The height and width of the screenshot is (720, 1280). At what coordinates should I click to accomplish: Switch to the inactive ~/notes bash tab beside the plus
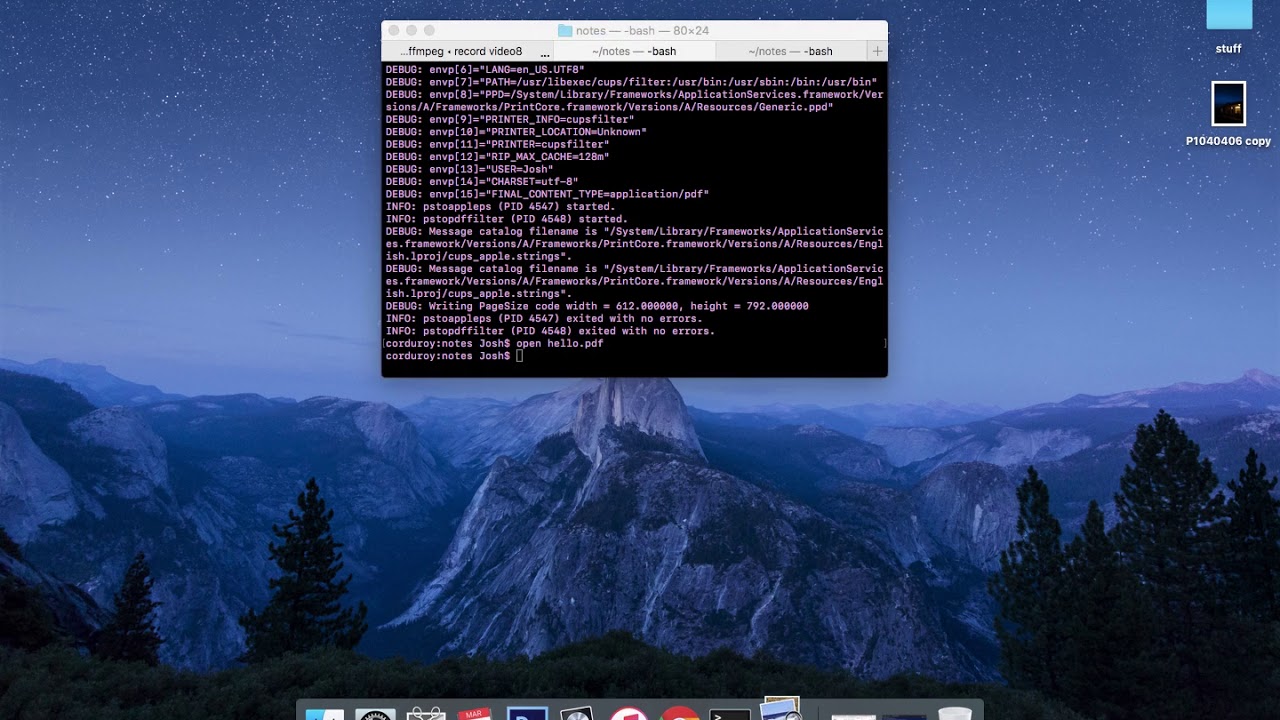pos(792,51)
